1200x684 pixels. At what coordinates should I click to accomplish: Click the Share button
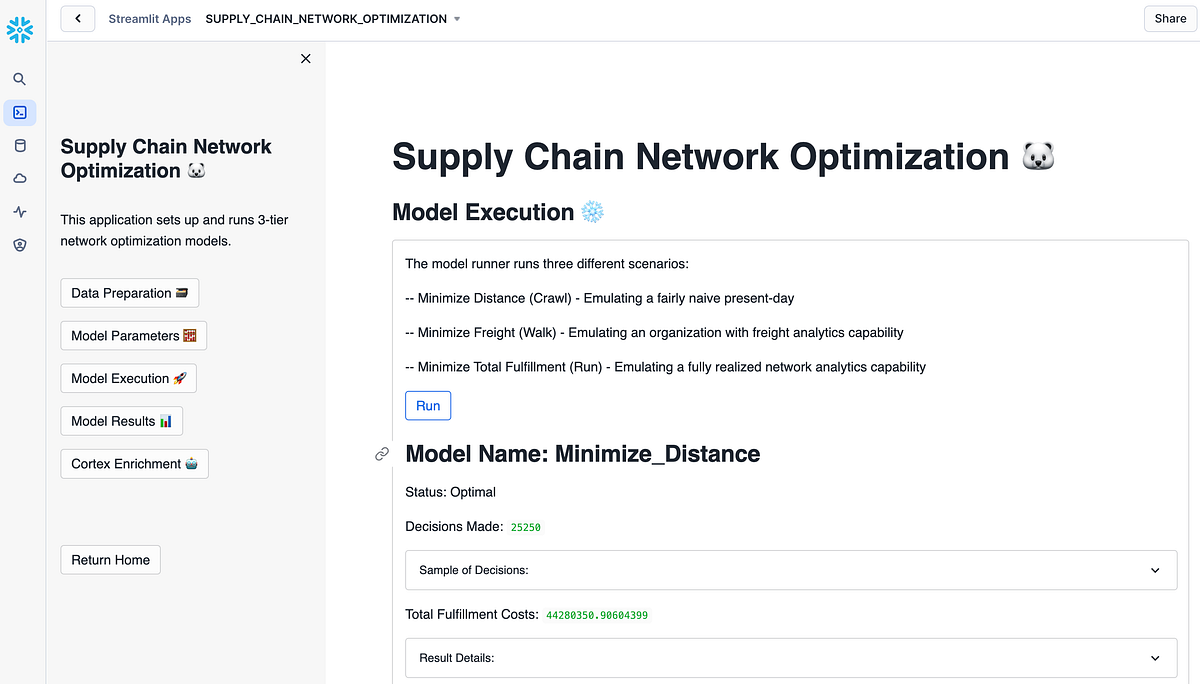[1169, 18]
